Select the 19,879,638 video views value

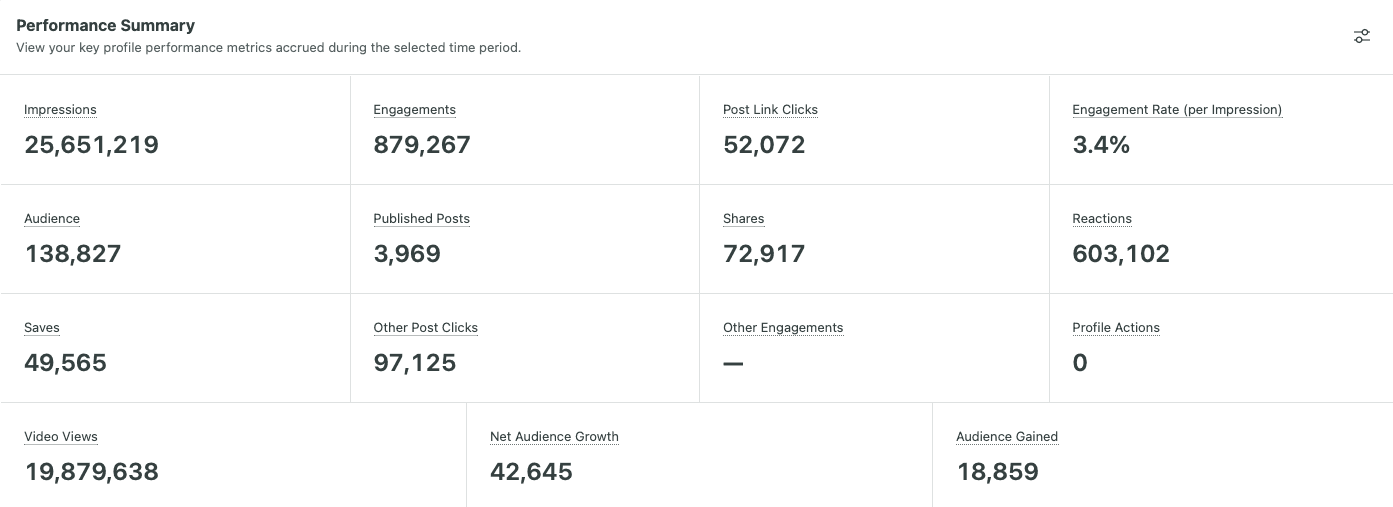point(91,472)
